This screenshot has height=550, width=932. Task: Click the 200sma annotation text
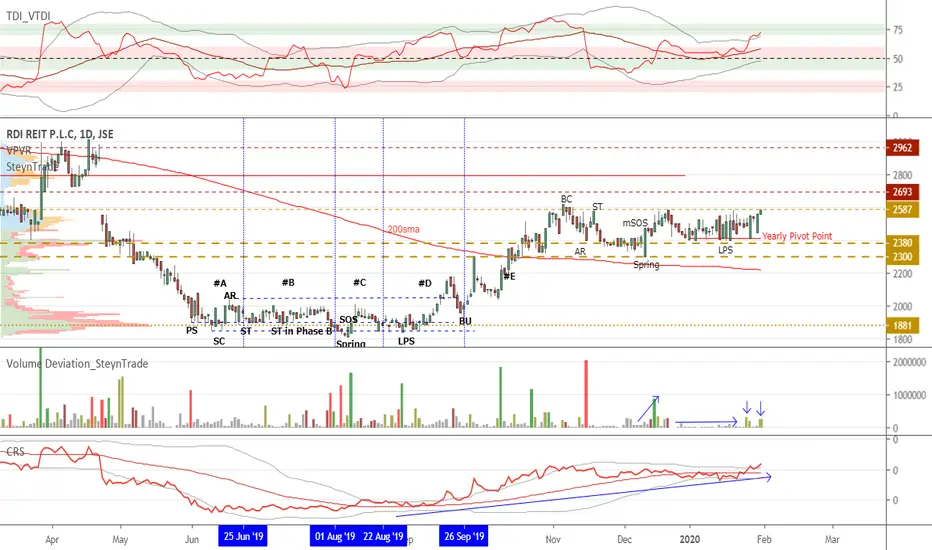pos(403,229)
